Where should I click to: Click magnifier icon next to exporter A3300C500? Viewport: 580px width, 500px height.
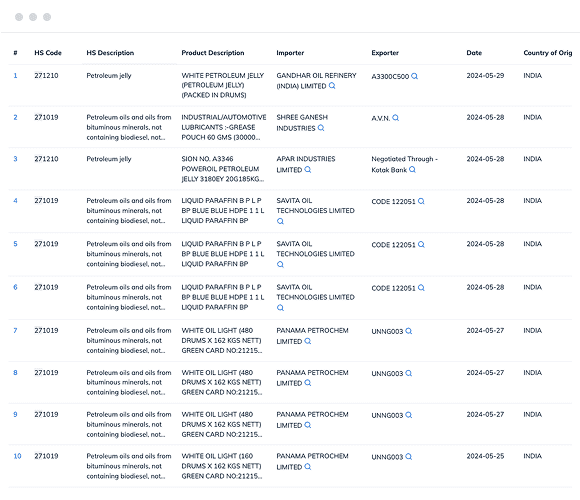point(415,76)
